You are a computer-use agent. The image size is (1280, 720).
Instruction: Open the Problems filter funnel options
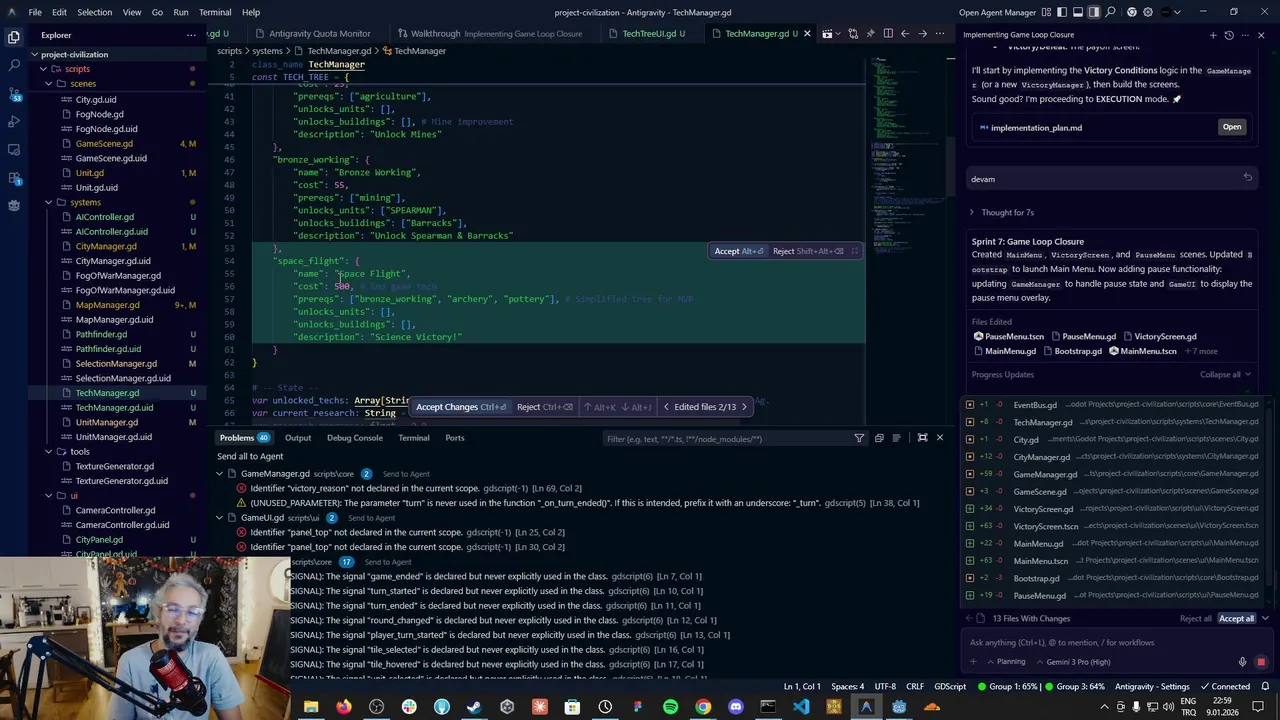859,438
